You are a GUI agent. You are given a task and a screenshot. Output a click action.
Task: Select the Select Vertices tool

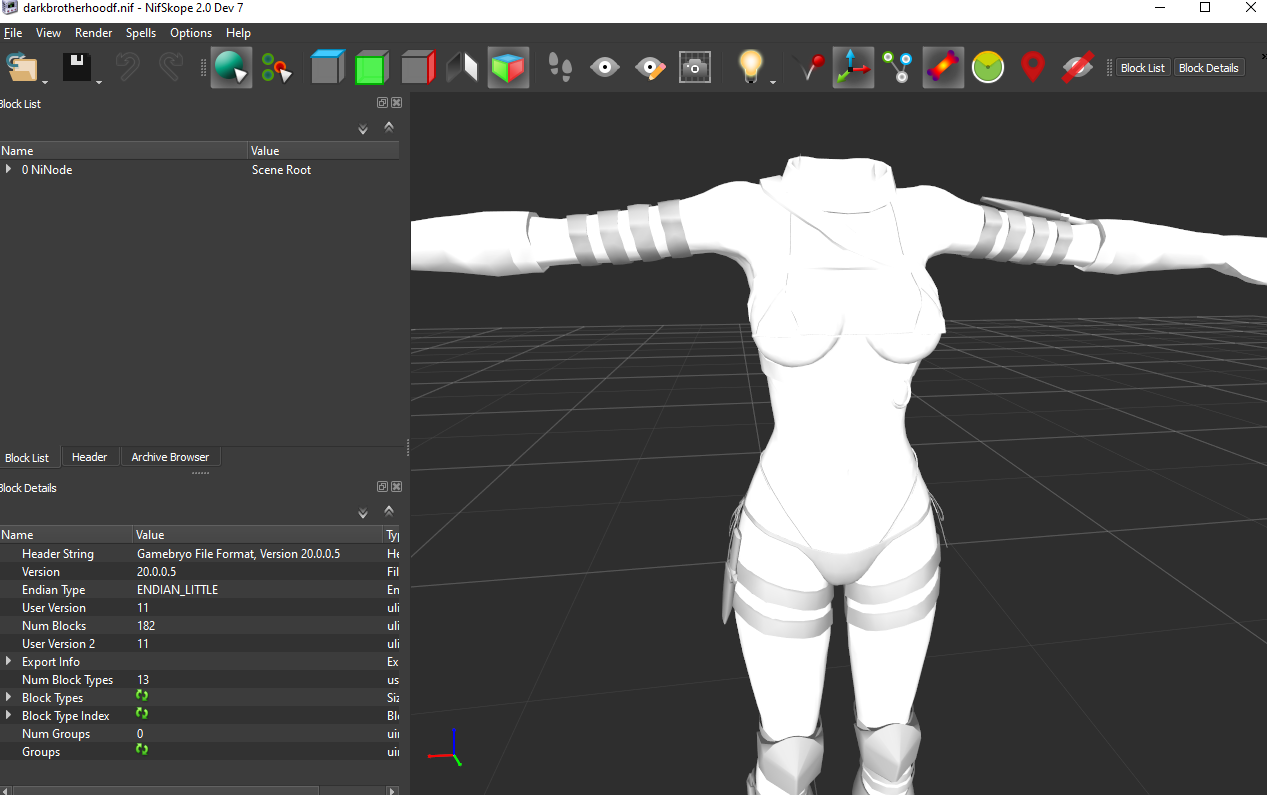click(276, 68)
